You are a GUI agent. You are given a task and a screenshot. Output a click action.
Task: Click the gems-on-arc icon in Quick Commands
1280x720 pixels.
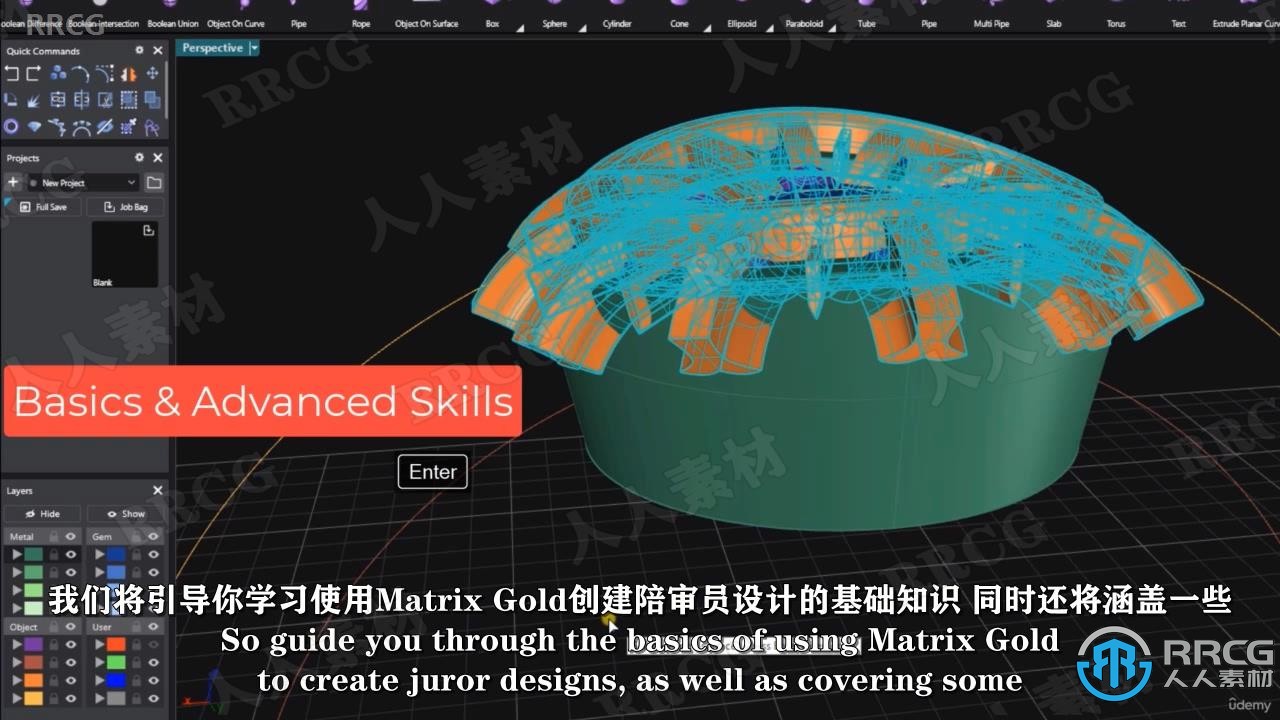tap(82, 127)
